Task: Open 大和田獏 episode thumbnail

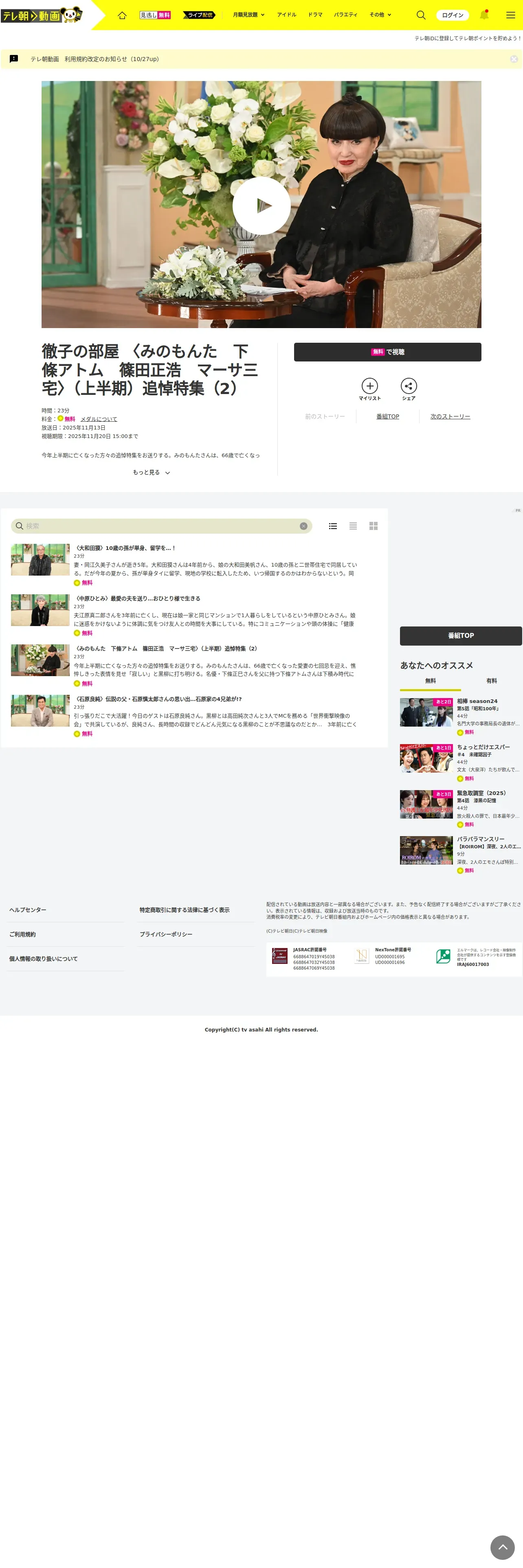Action: (x=40, y=559)
